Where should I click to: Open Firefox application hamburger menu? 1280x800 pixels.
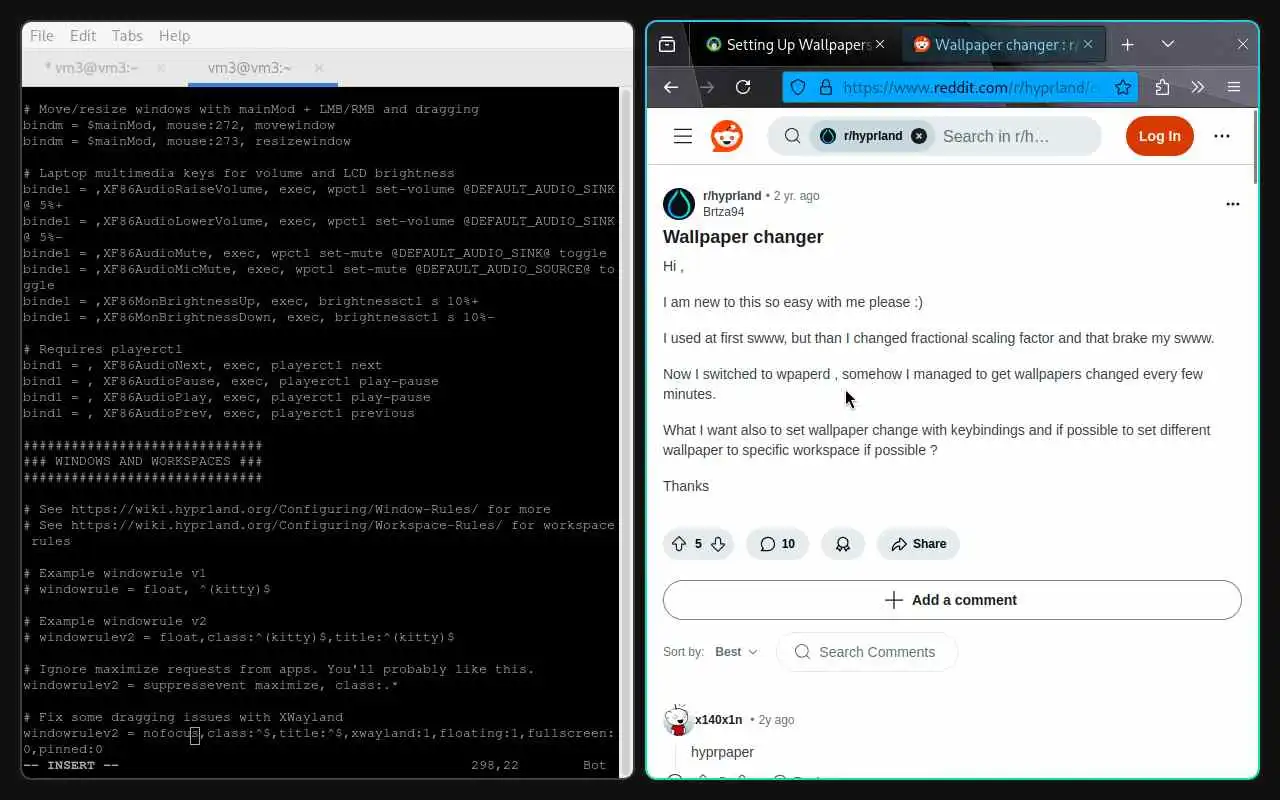point(1234,87)
